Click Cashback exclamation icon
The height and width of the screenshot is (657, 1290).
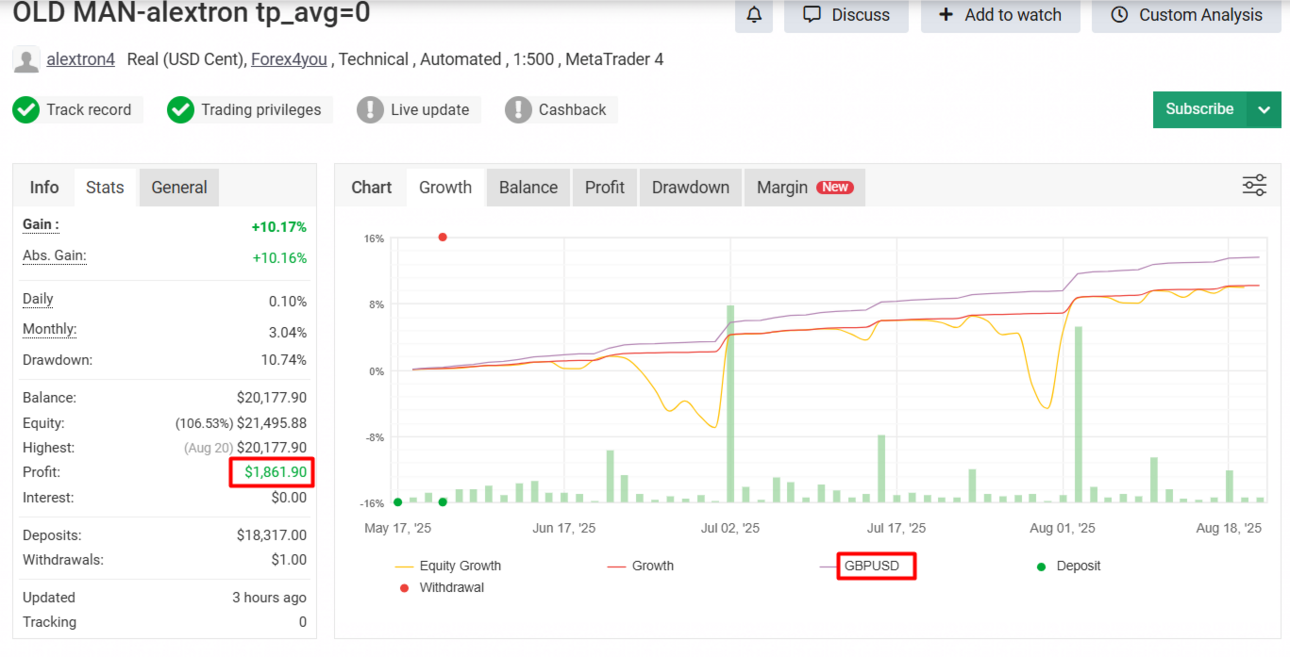click(518, 110)
